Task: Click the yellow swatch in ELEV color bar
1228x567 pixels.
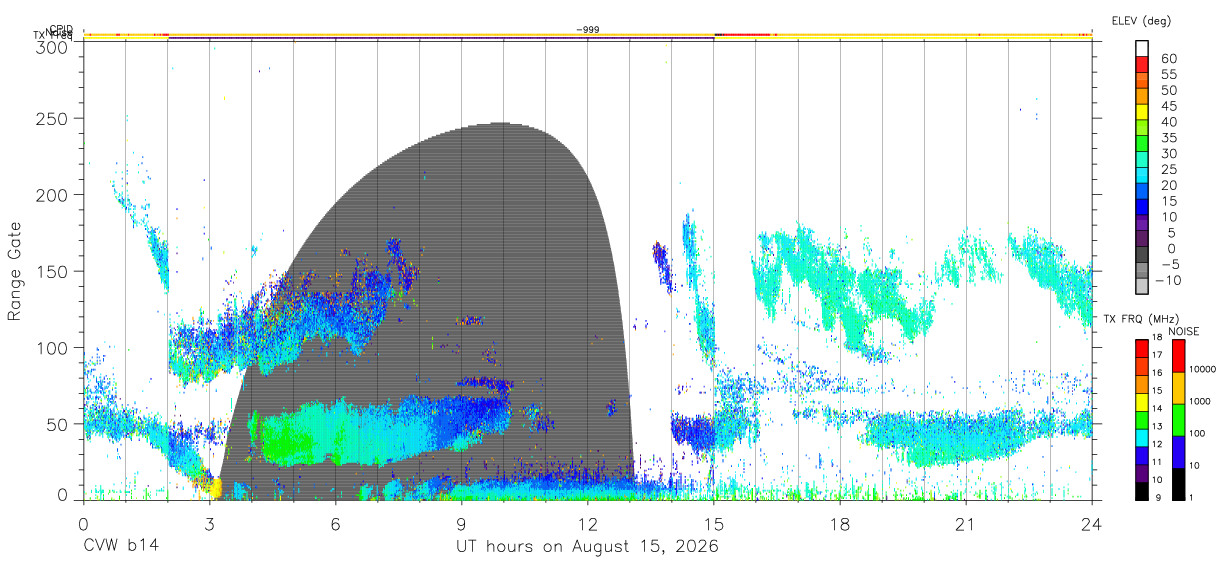Action: (1142, 112)
